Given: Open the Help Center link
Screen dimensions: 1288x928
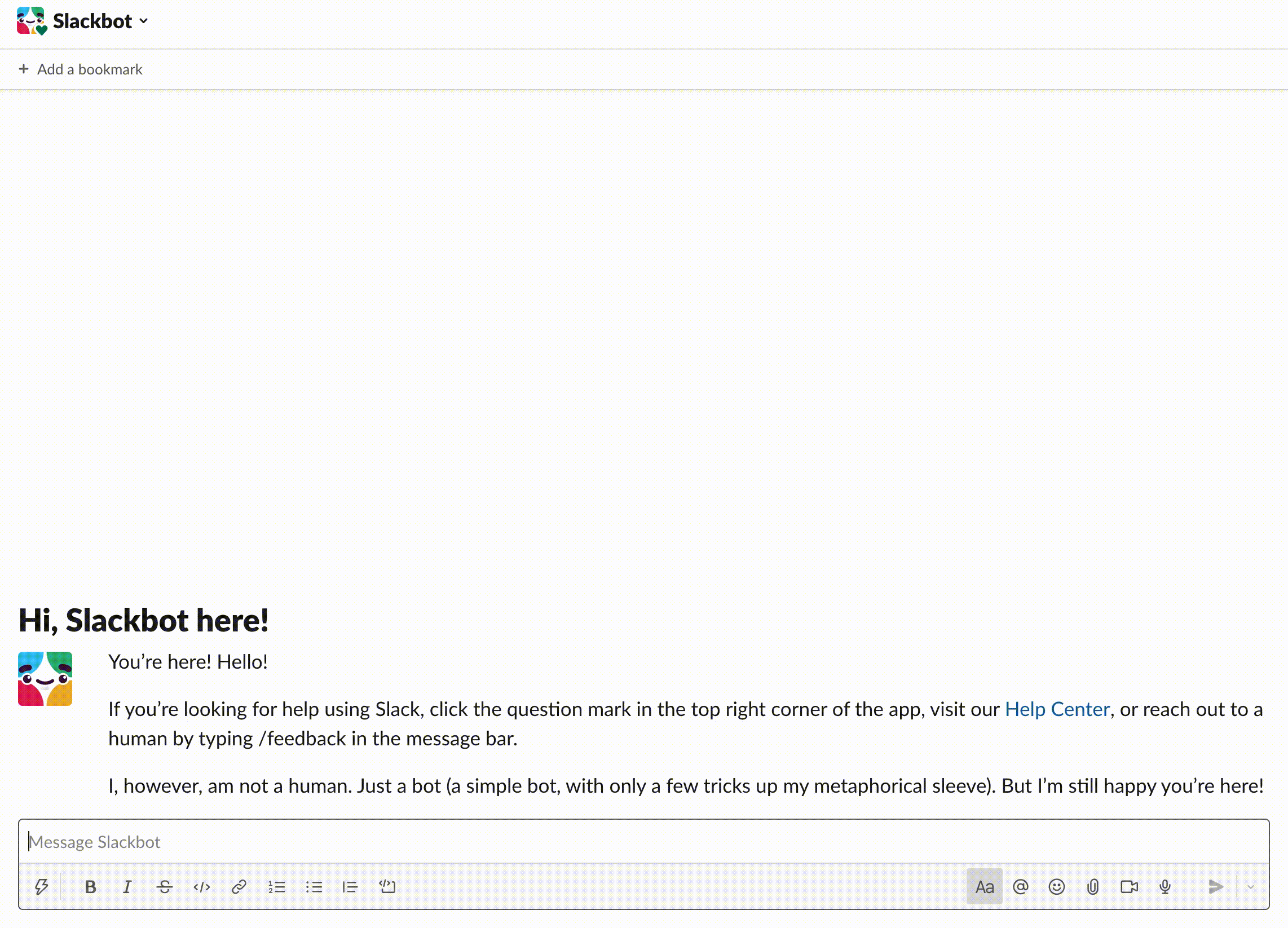Looking at the screenshot, I should 1057,709.
